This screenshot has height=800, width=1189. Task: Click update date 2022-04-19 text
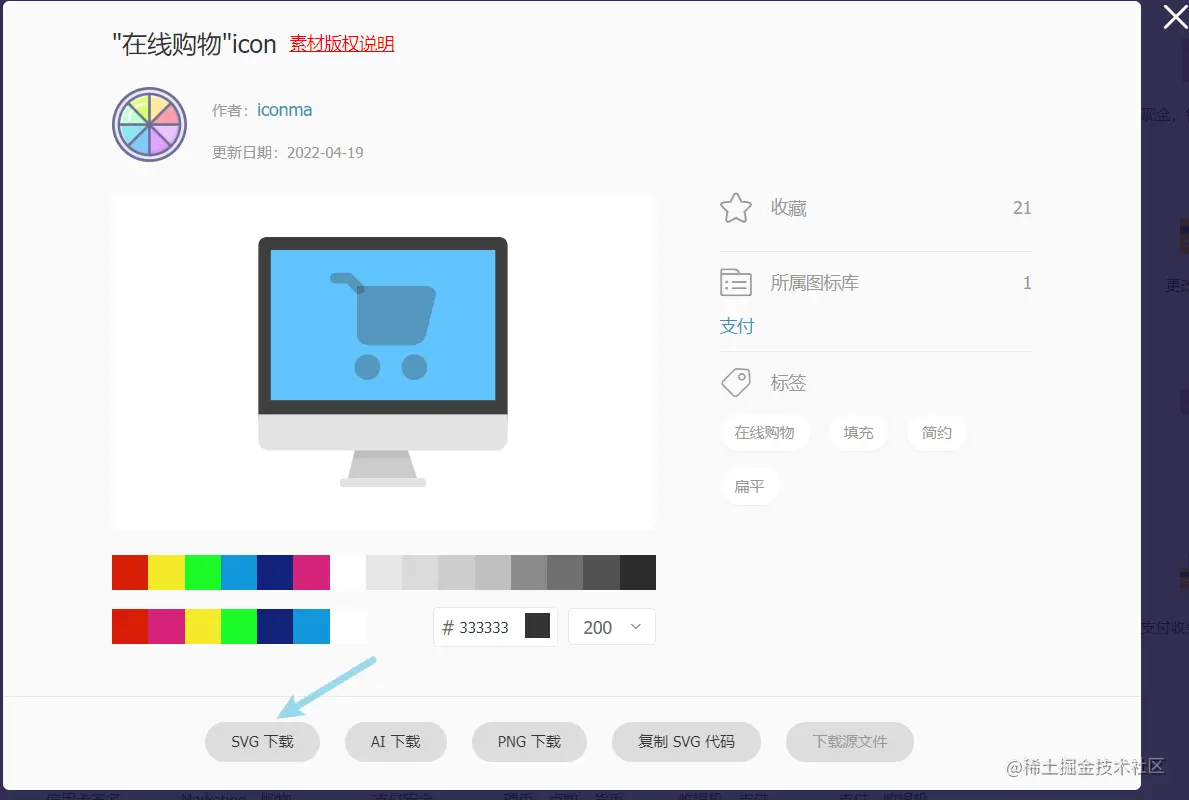[325, 152]
